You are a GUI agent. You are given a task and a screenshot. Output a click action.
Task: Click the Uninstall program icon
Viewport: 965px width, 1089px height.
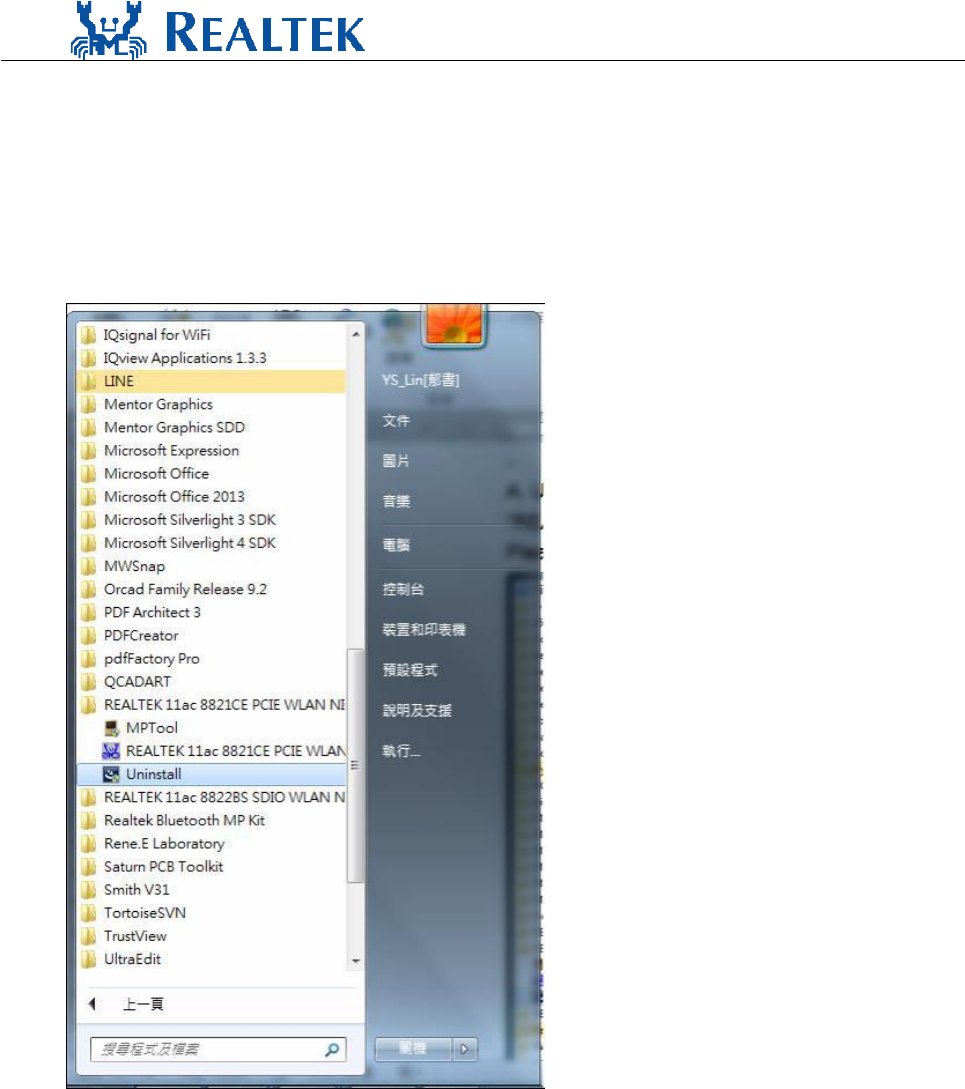click(111, 774)
